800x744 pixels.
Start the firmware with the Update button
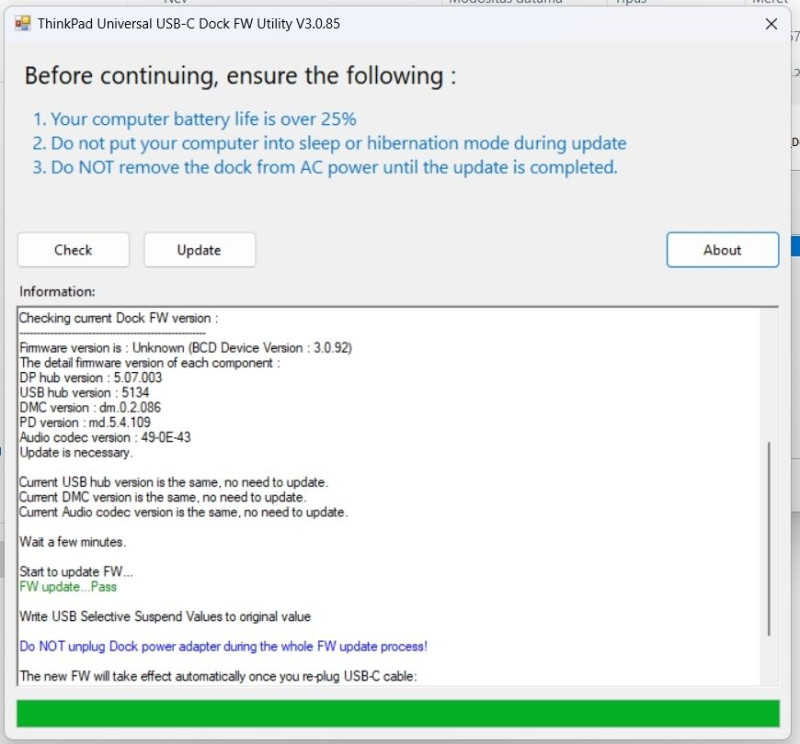(x=199, y=250)
